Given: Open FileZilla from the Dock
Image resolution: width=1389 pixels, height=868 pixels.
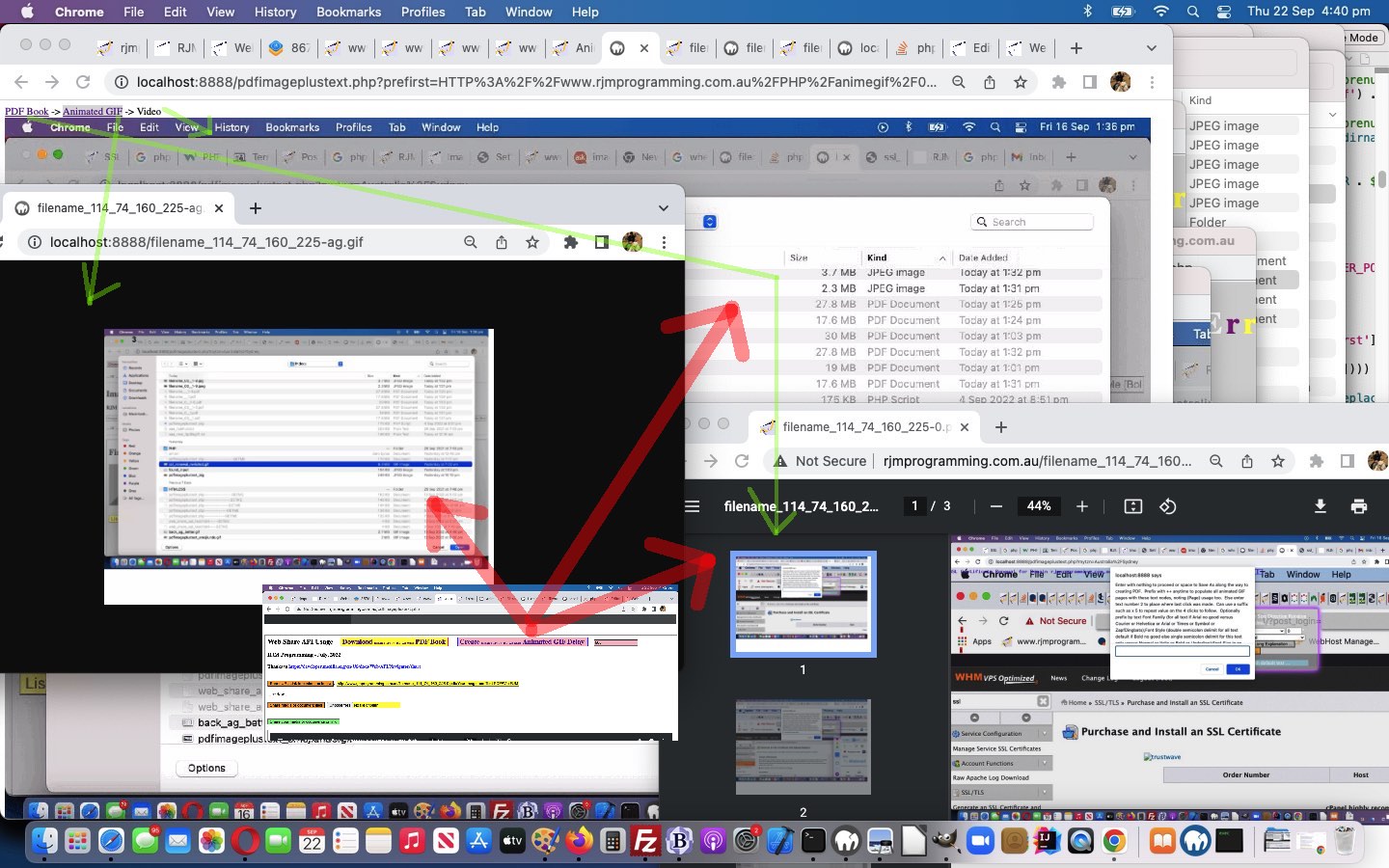Looking at the screenshot, I should (644, 841).
